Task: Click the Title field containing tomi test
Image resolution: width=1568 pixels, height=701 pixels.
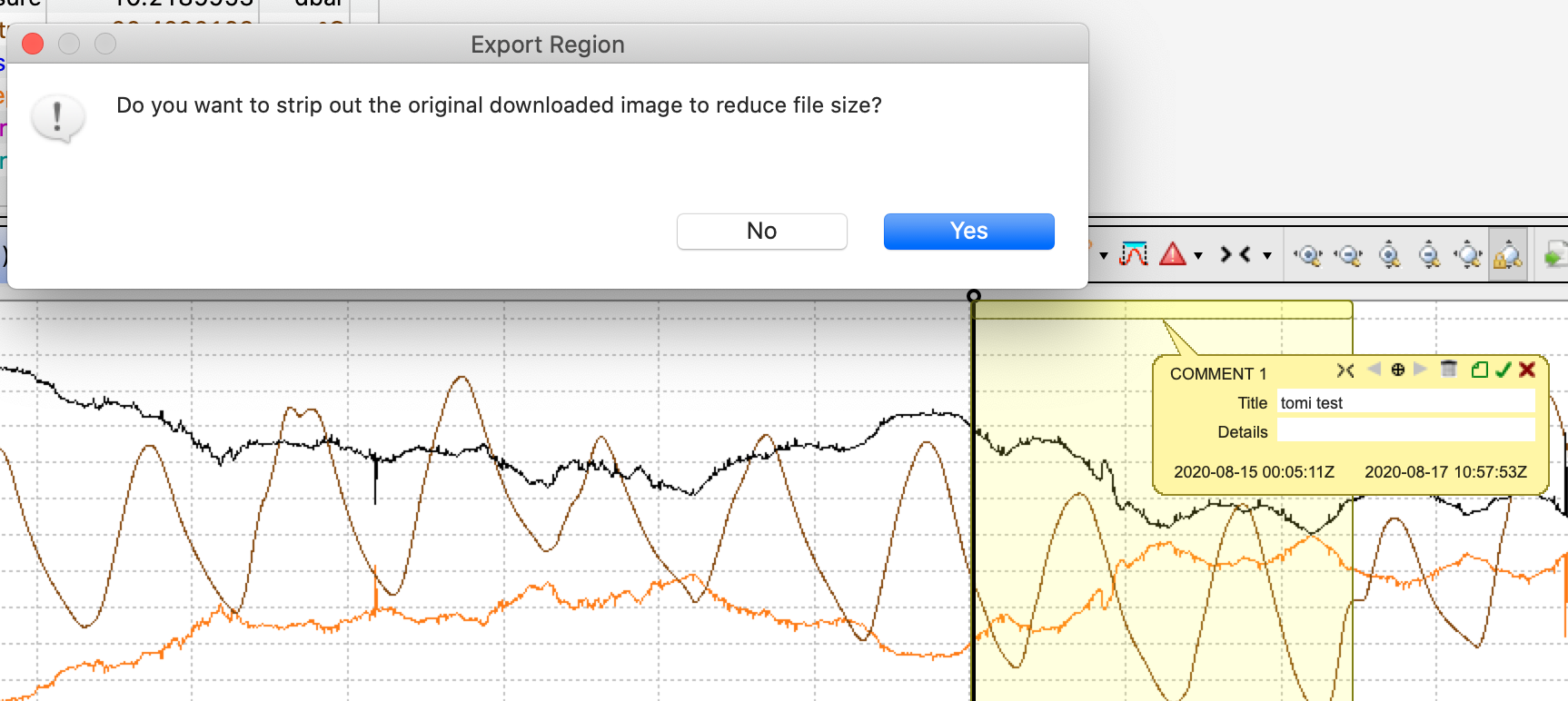Action: pos(1405,402)
